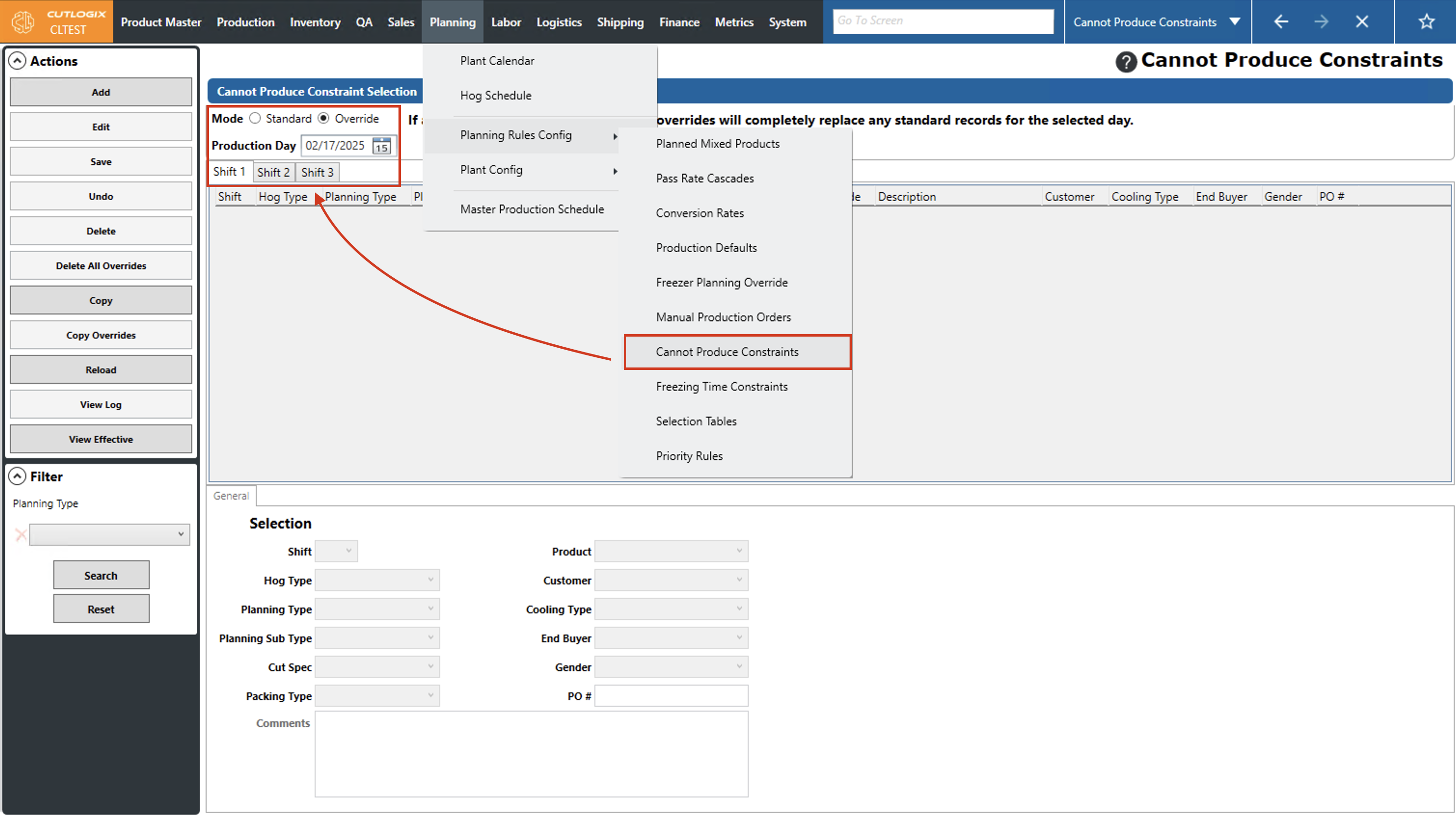Open Planning Type filter dropdown

coord(110,534)
